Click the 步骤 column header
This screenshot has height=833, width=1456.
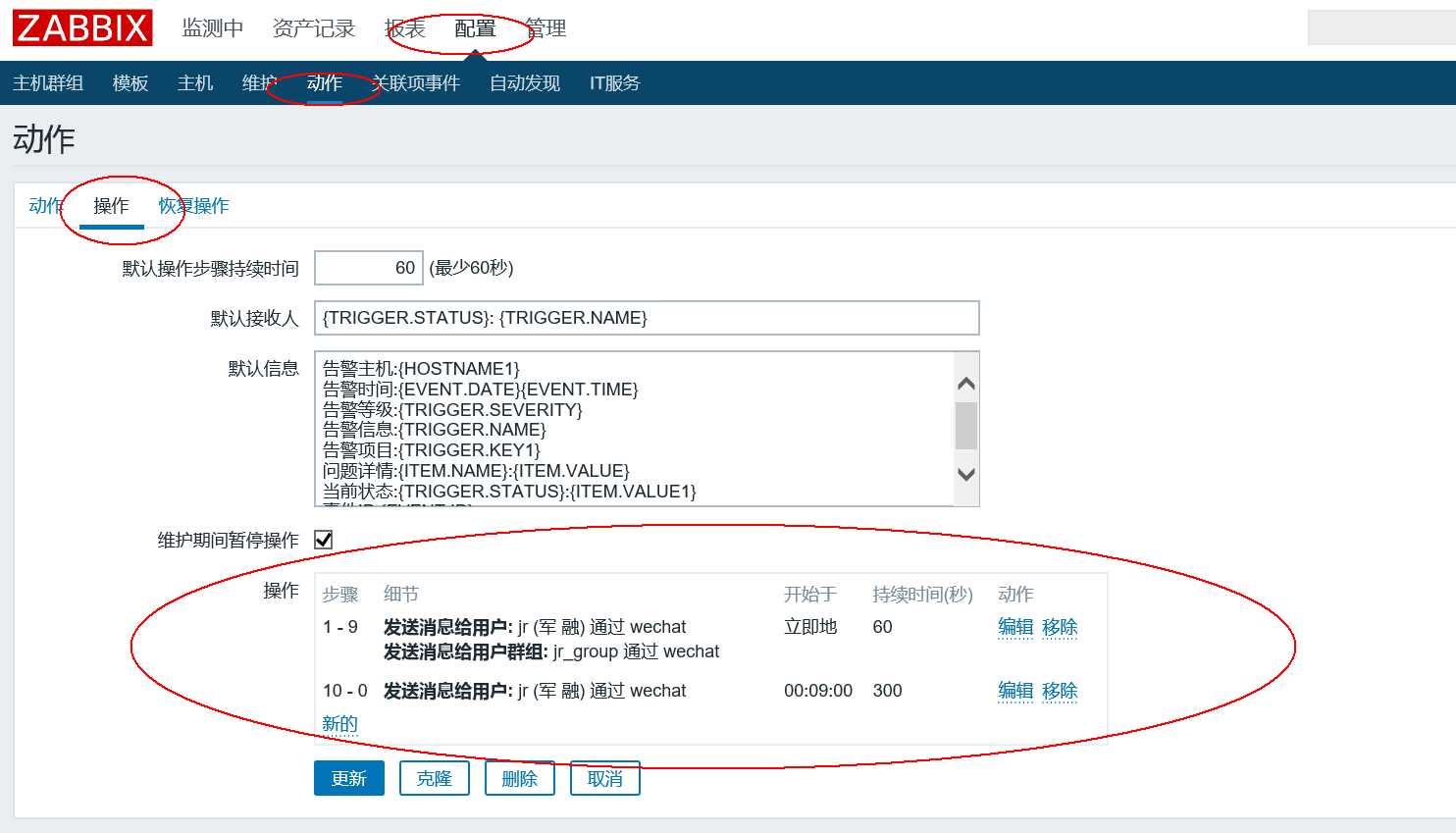click(340, 595)
